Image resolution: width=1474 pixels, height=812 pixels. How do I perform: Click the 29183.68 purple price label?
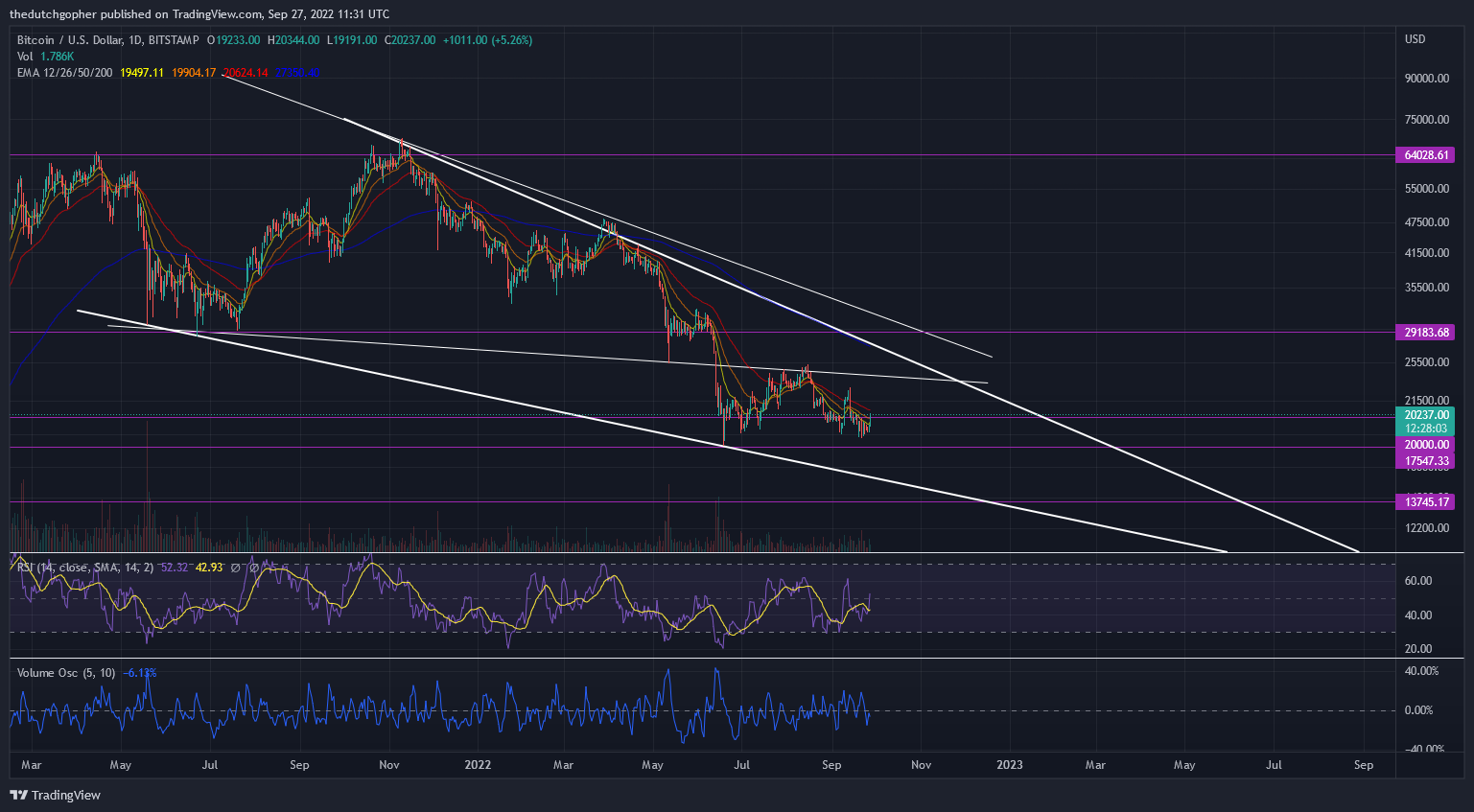click(1426, 332)
